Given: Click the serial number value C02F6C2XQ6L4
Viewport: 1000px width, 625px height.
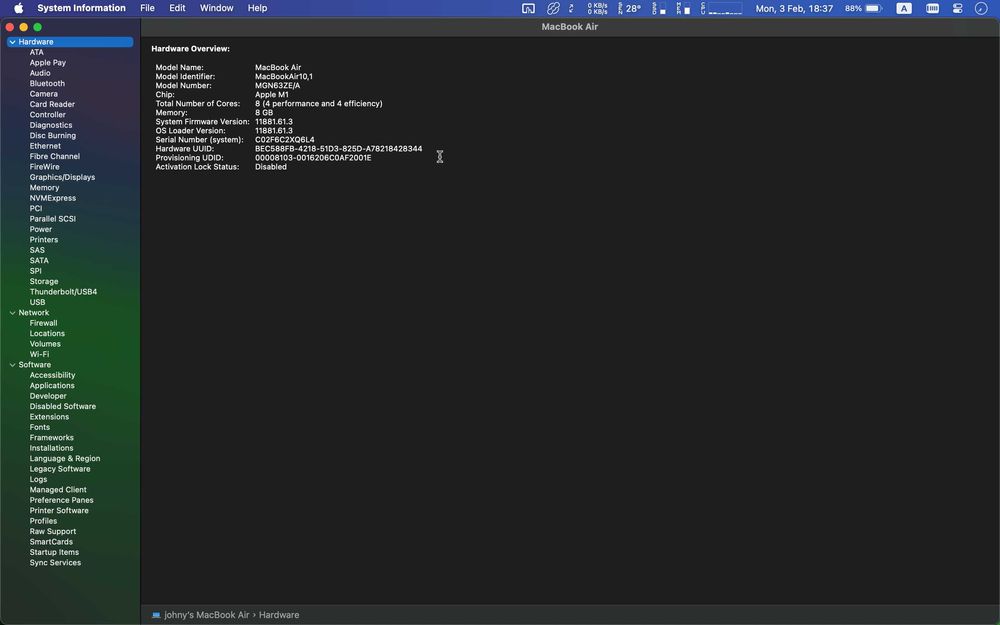Looking at the screenshot, I should point(284,140).
